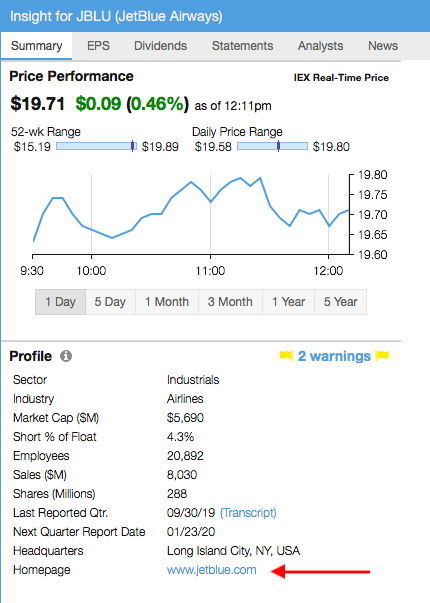The width and height of the screenshot is (430, 603).
Task: Select the Industrials sector value
Action: pyautogui.click(x=193, y=380)
